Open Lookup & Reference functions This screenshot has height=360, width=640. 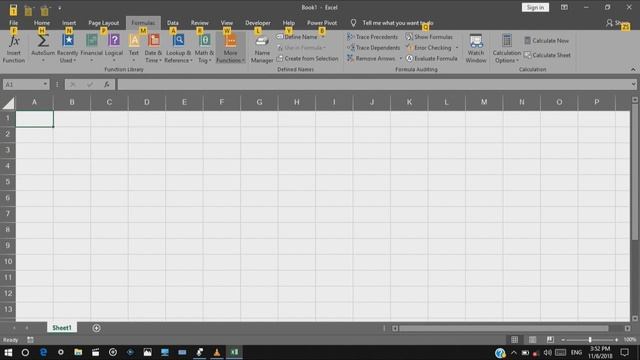point(178,48)
